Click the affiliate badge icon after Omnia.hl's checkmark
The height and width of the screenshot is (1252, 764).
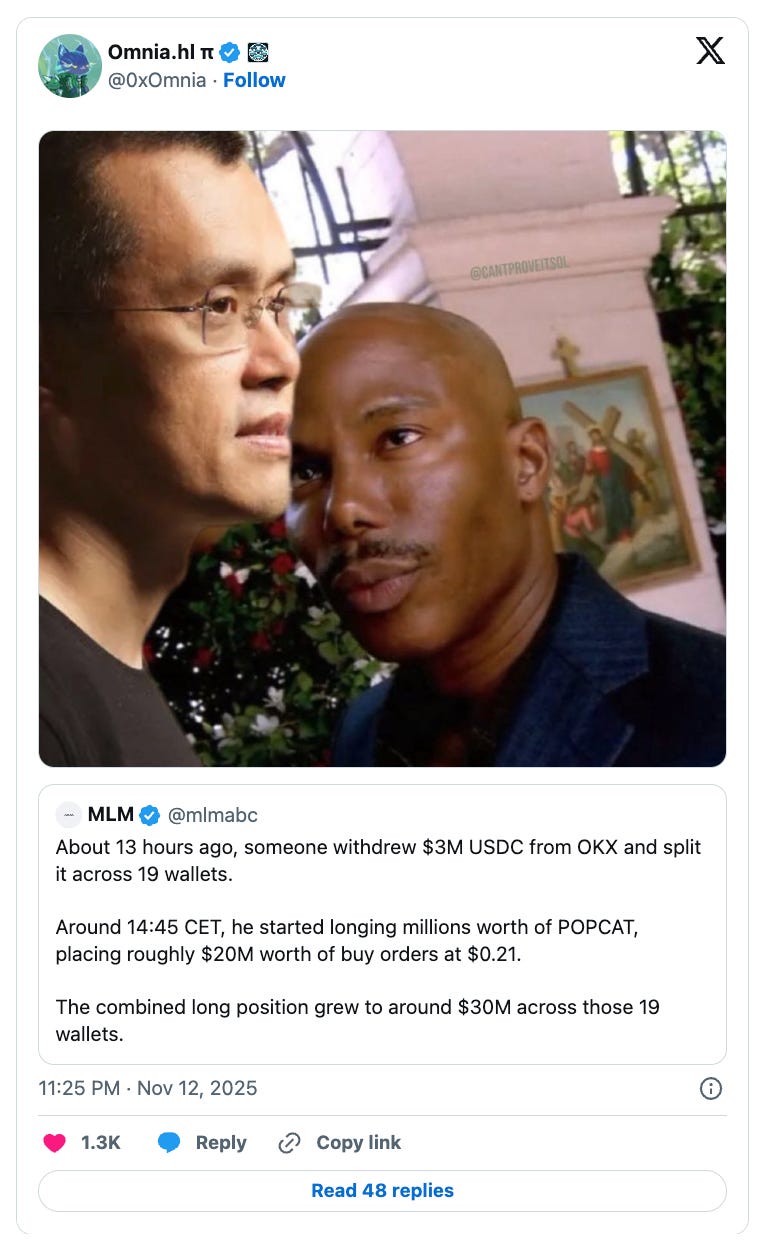pyautogui.click(x=257, y=52)
